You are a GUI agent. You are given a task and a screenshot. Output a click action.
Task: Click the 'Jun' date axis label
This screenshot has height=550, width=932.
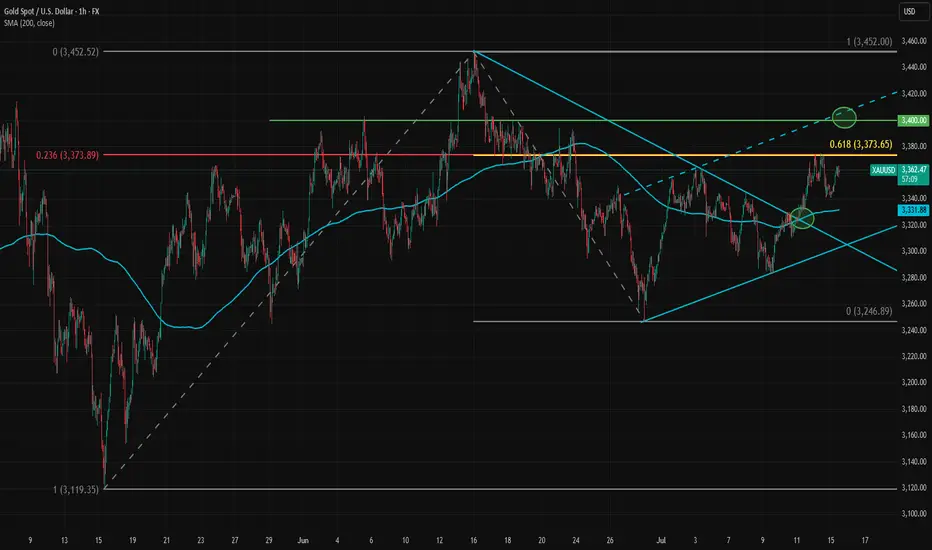coord(303,540)
